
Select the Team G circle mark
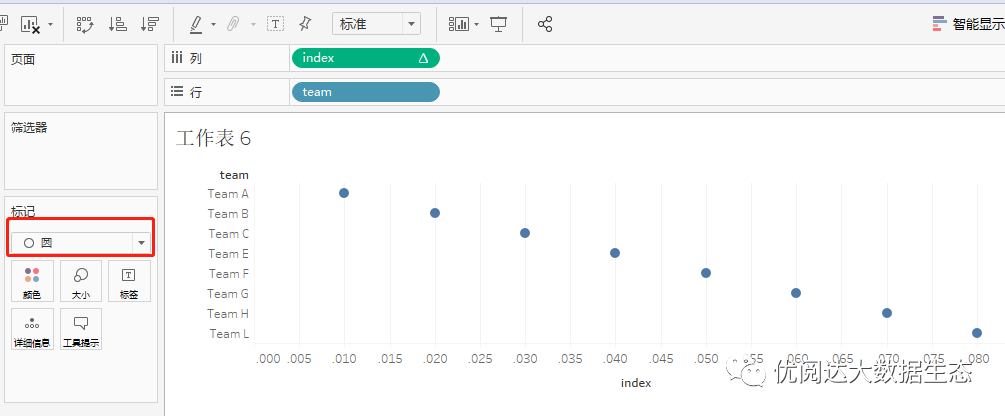coord(796,293)
